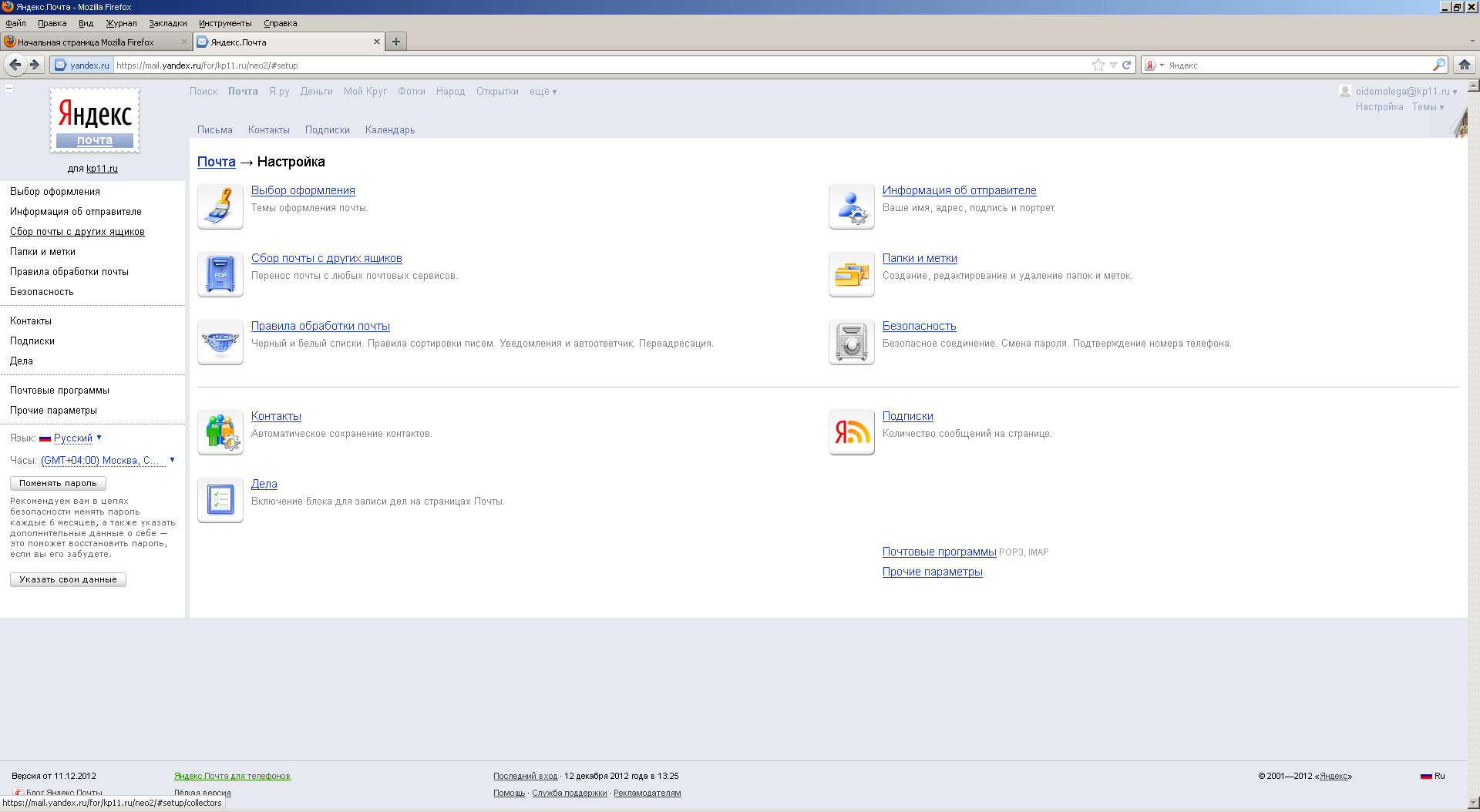Open Прочие параметры link in main area
Viewport: 1480px width, 812px height.
[x=932, y=572]
